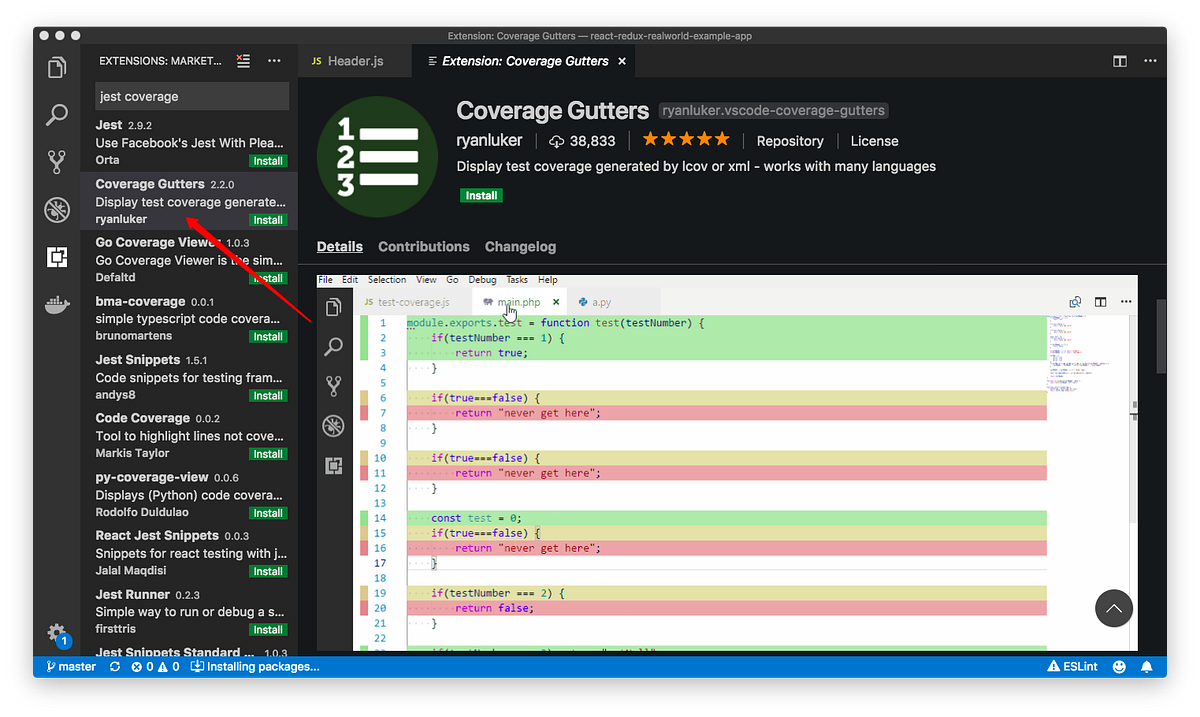Open the feedback smiley in status bar
This screenshot has height=717, width=1200.
tap(1119, 666)
